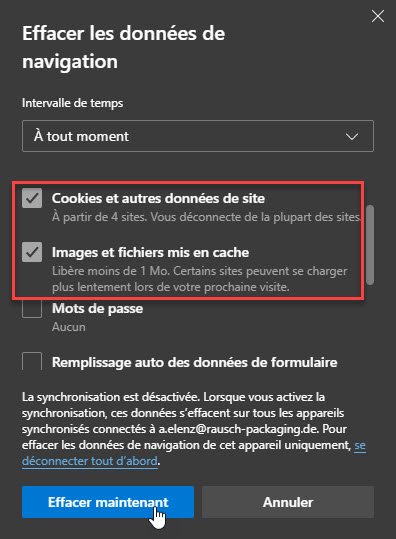Image resolution: width=396 pixels, height=539 pixels.
Task: Tick the Remplissage auto des données checkbox
Action: click(32, 361)
